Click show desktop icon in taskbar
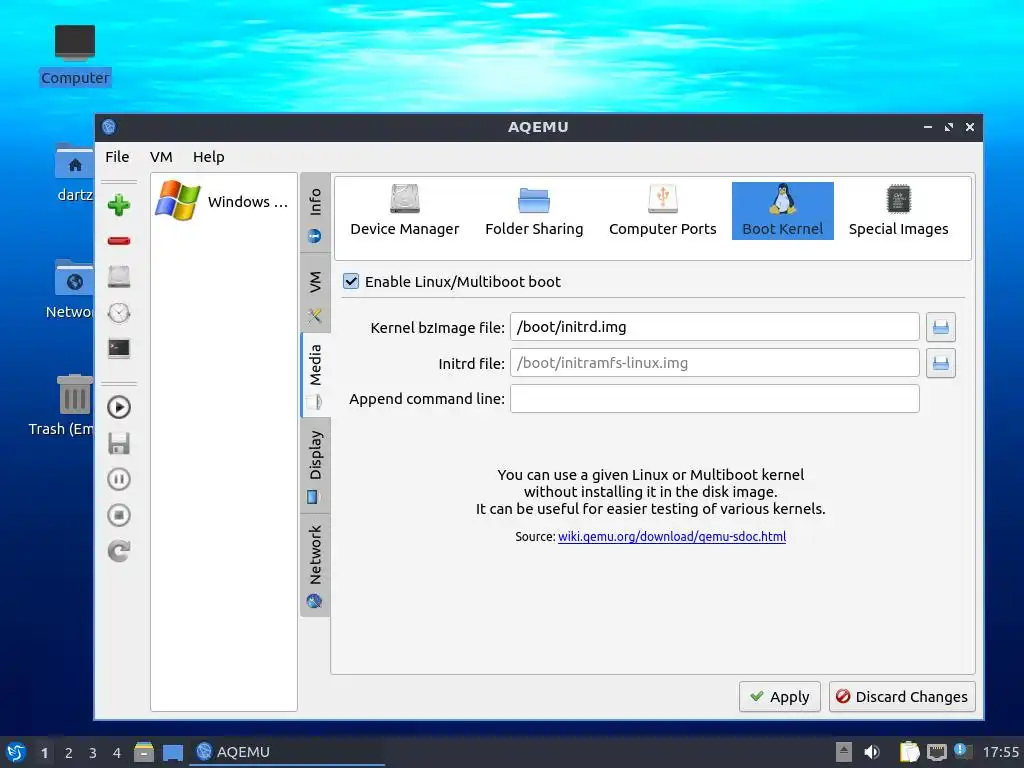Image resolution: width=1024 pixels, height=768 pixels. coord(173,752)
